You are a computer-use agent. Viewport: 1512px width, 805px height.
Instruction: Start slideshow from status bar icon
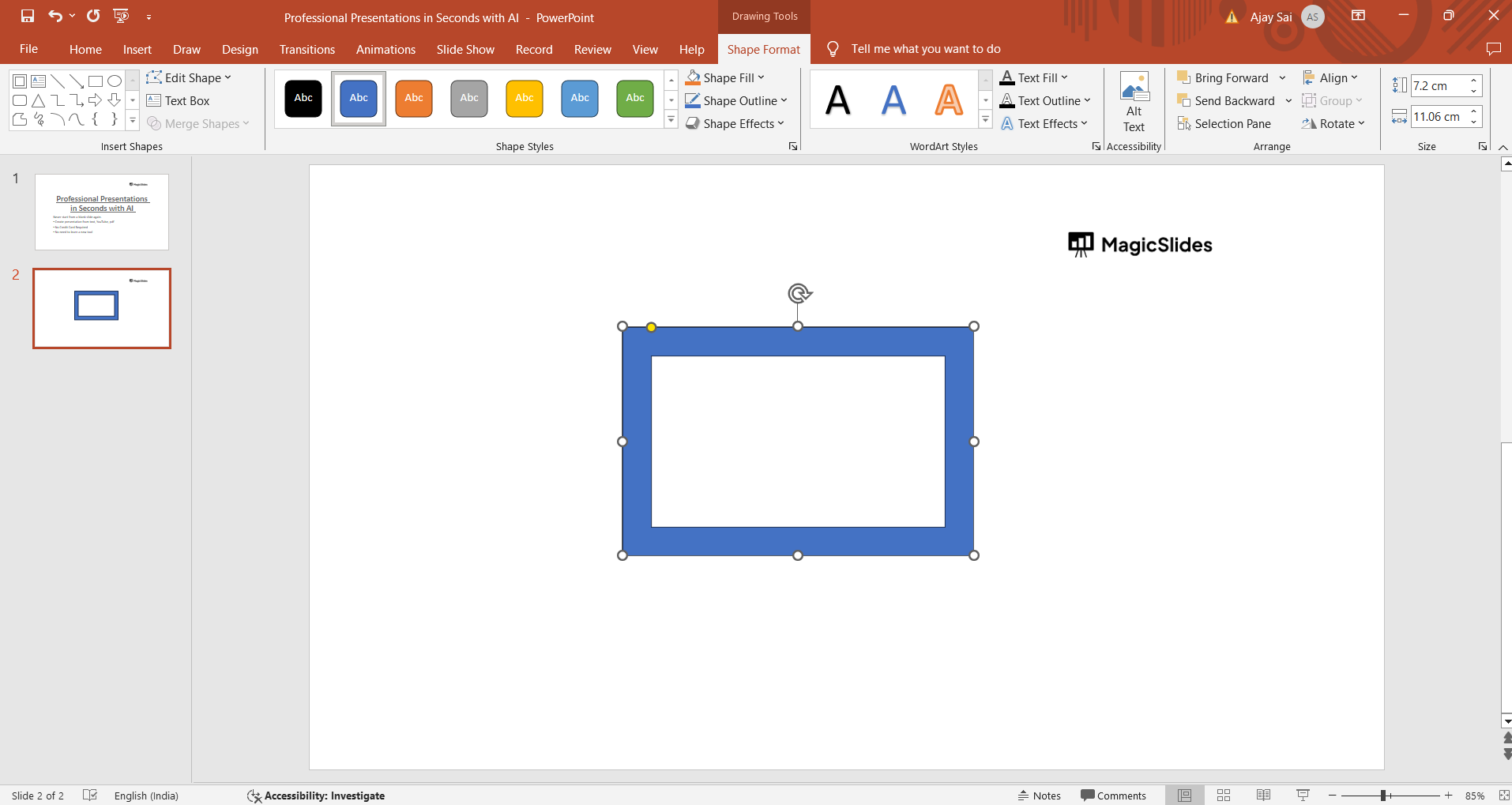click(1303, 796)
